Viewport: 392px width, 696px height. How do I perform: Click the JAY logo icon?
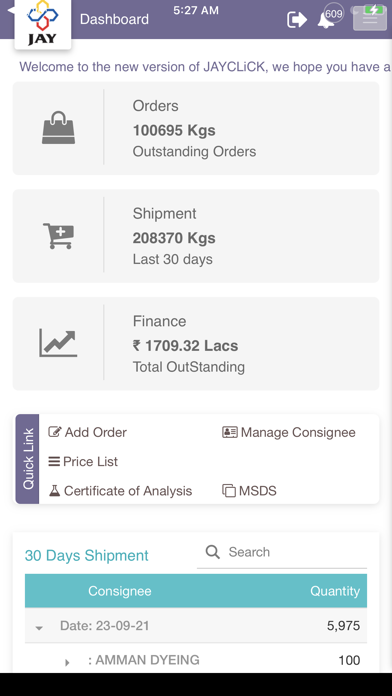(43, 23)
